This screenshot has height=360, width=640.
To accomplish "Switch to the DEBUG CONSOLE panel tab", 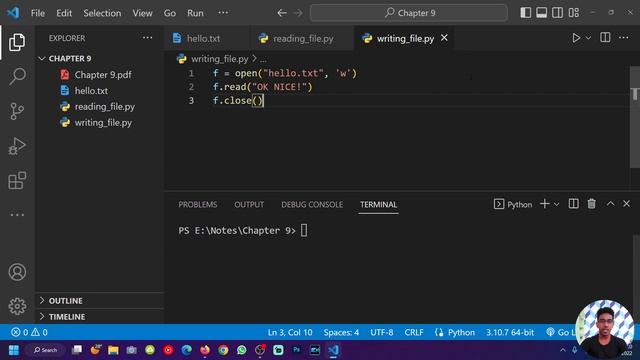I will pos(312,204).
